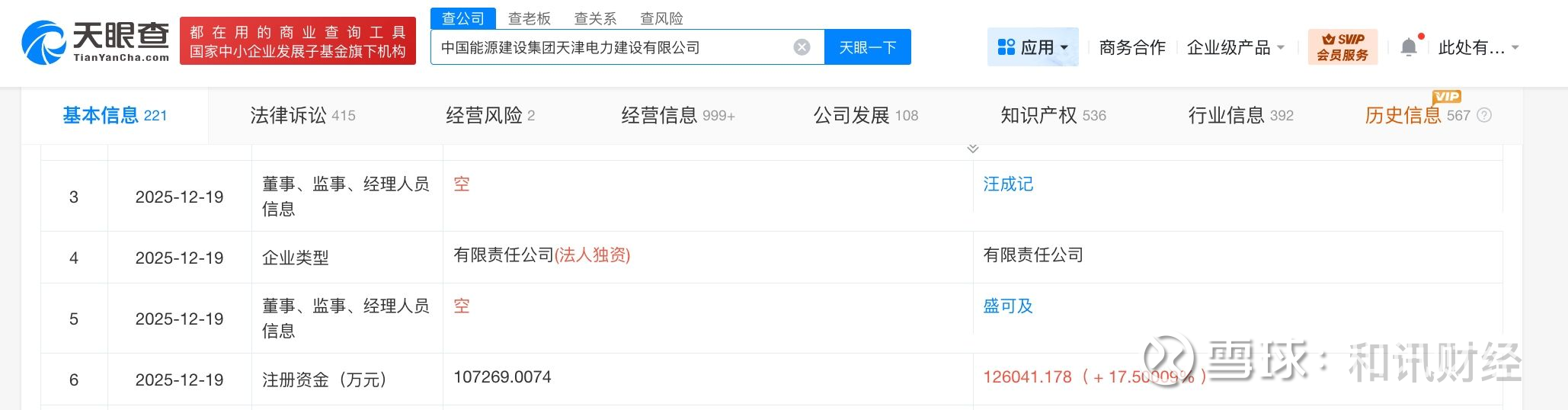Click the help icon beside 历史信息
Image resolution: width=1568 pixels, height=410 pixels.
[x=1484, y=115]
